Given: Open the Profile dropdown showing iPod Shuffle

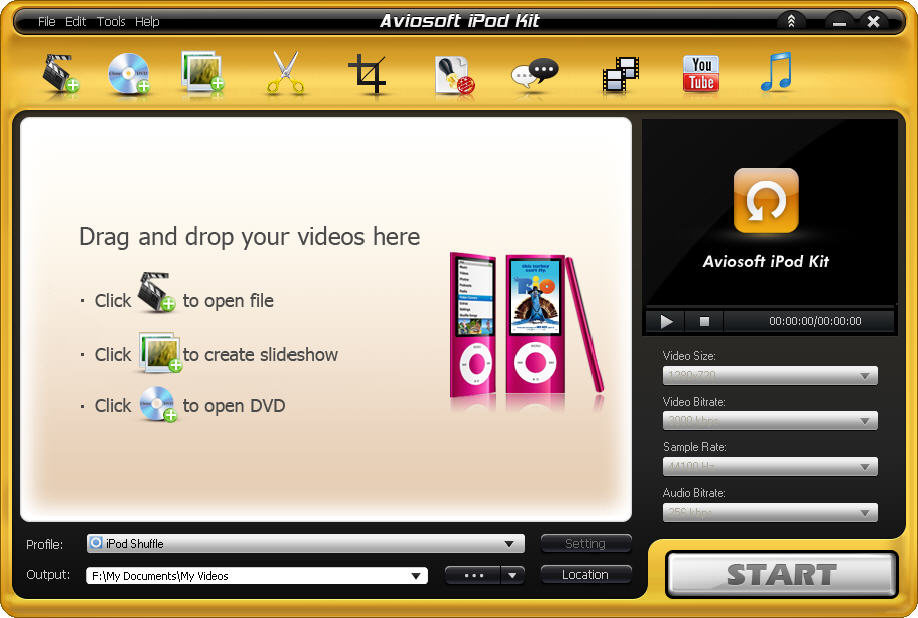Looking at the screenshot, I should 306,544.
